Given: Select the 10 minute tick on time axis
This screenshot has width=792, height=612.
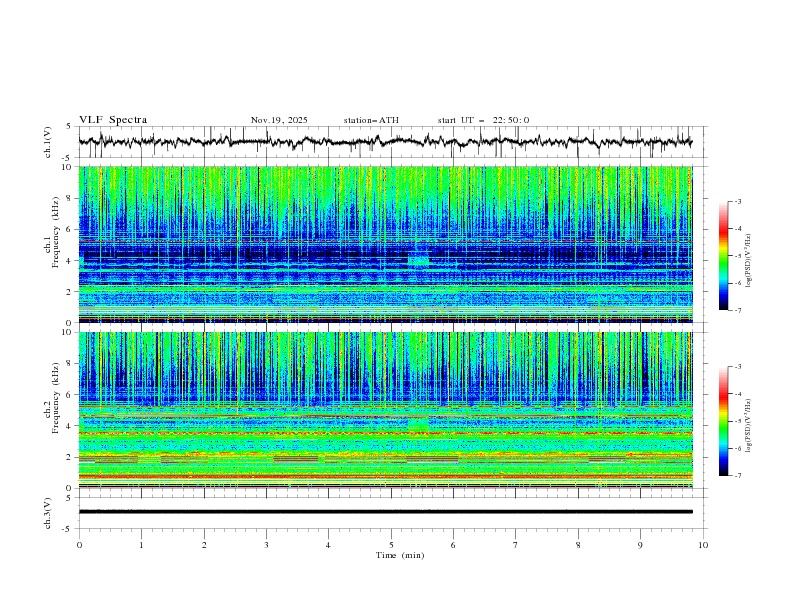Looking at the screenshot, I should (x=703, y=544).
